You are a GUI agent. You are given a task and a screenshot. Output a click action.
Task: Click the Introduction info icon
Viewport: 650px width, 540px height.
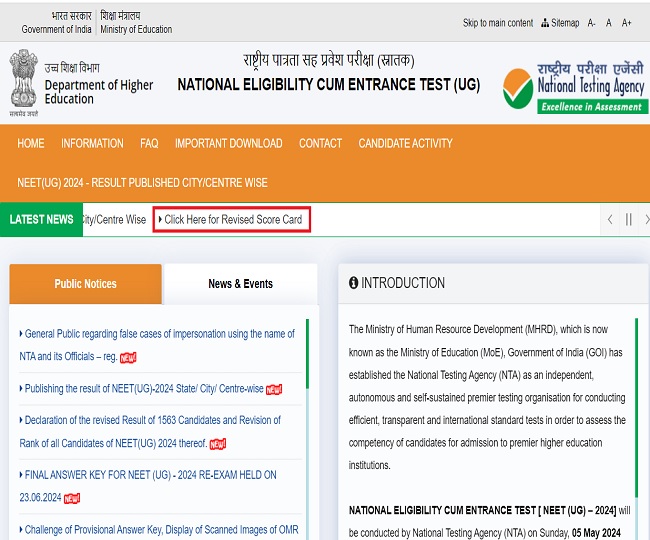(353, 283)
